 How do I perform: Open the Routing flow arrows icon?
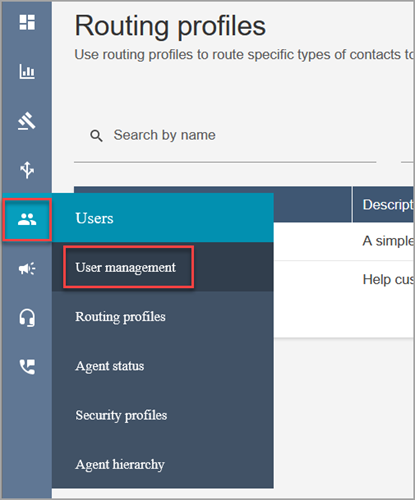pos(27,170)
